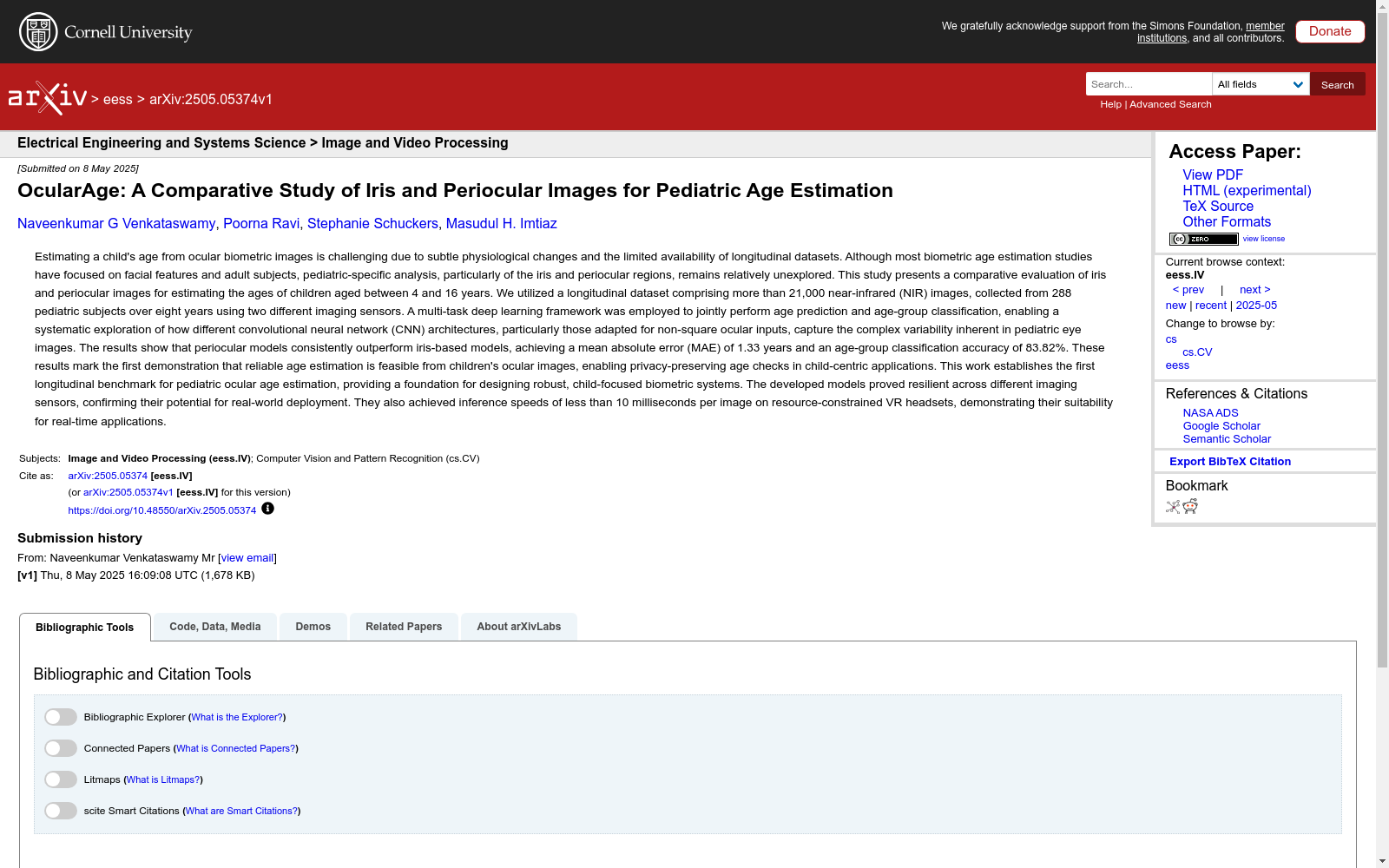Click the Submission history heading
The width and height of the screenshot is (1389, 868).
80,538
